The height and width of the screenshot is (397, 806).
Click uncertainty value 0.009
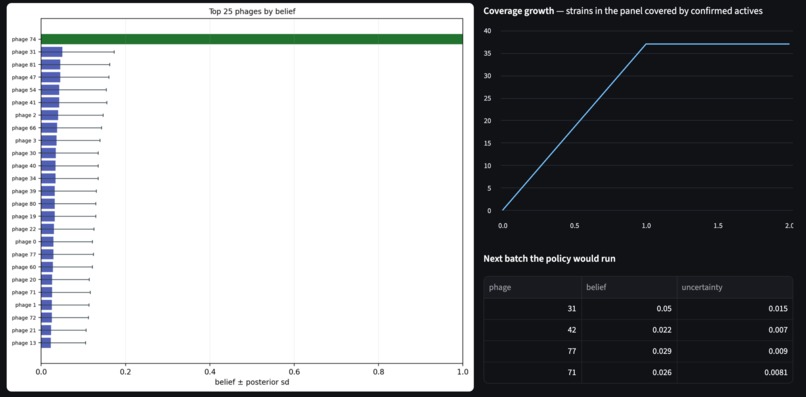[735, 351]
